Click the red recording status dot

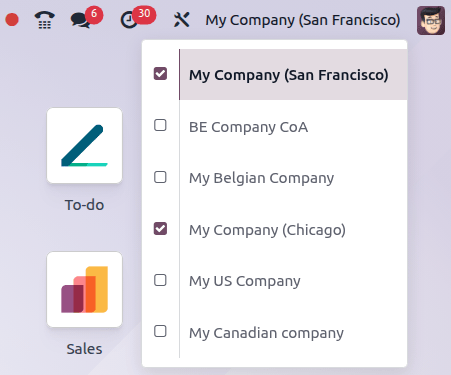click(12, 20)
